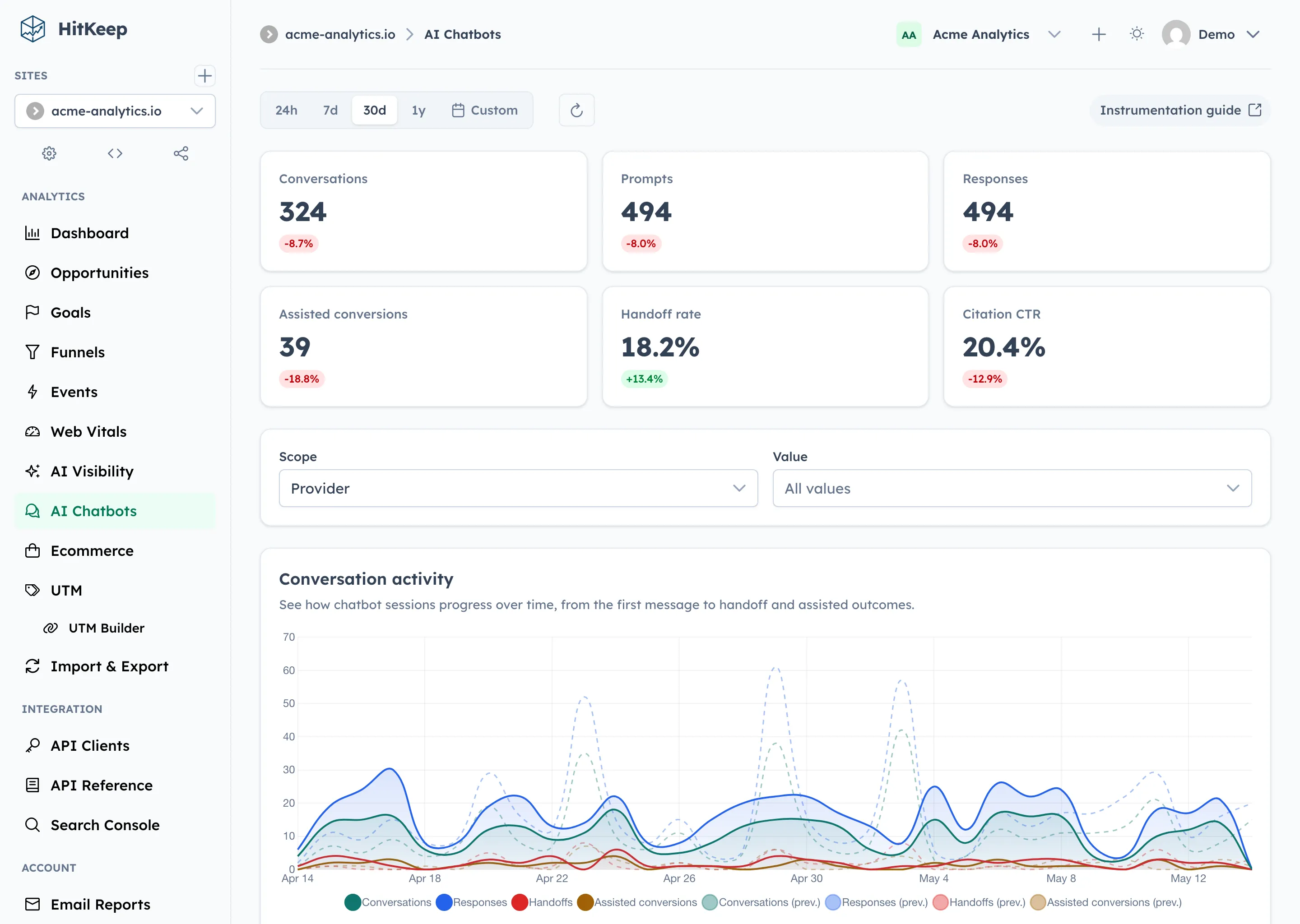Open Funnels page in sidebar
This screenshot has width=1300, height=924.
(115, 352)
